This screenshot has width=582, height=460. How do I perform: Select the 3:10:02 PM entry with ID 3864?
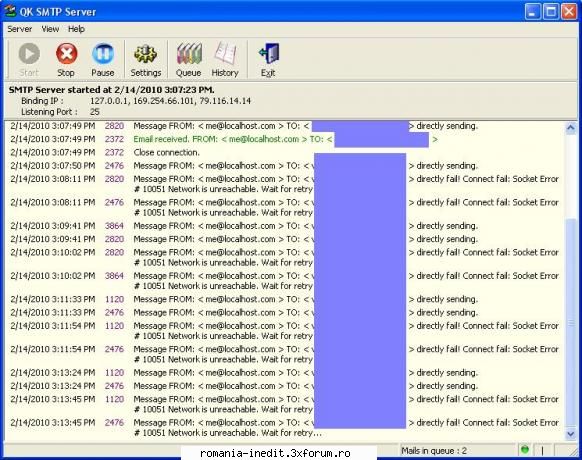coord(285,281)
